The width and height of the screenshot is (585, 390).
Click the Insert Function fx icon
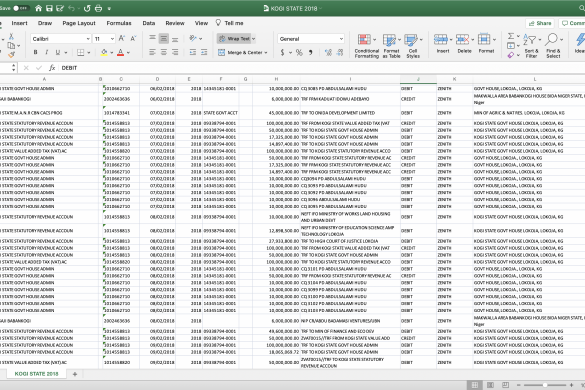(52, 68)
